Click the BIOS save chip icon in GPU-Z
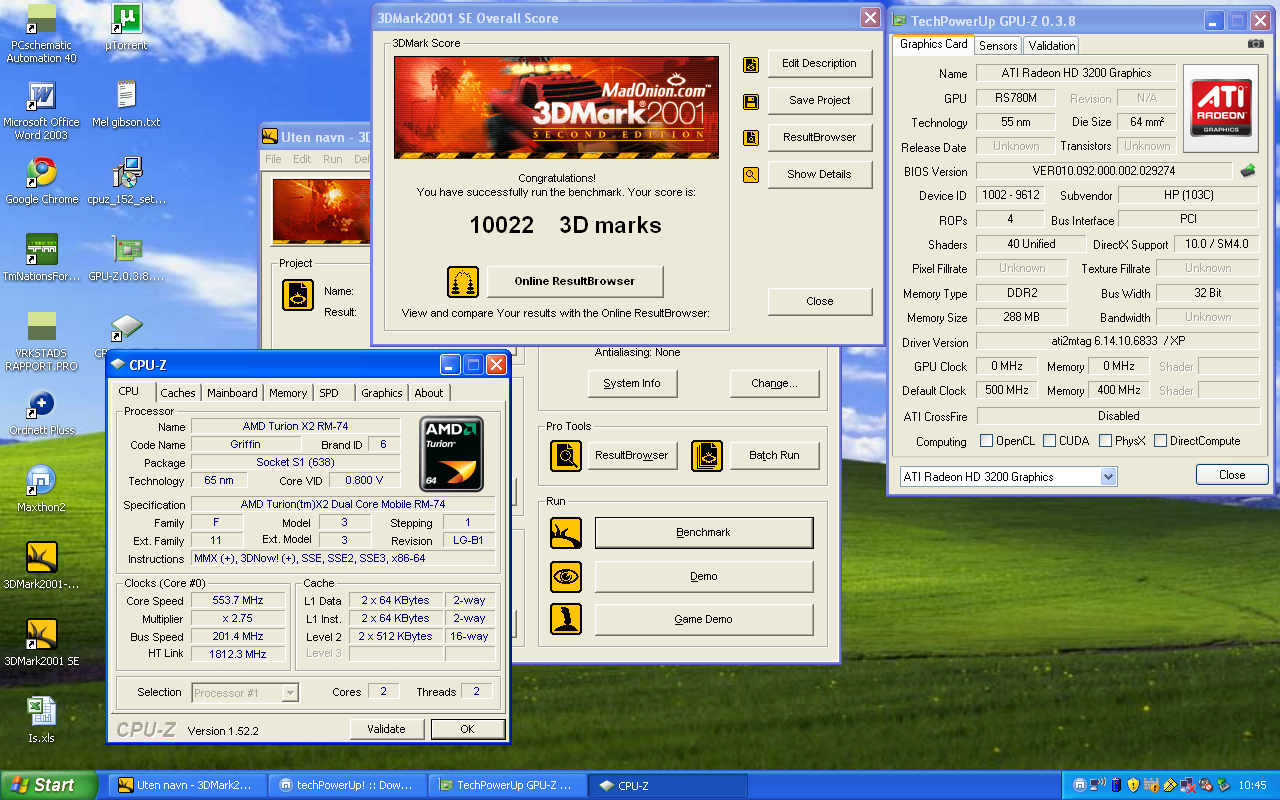Image resolution: width=1280 pixels, height=800 pixels. pyautogui.click(x=1248, y=171)
